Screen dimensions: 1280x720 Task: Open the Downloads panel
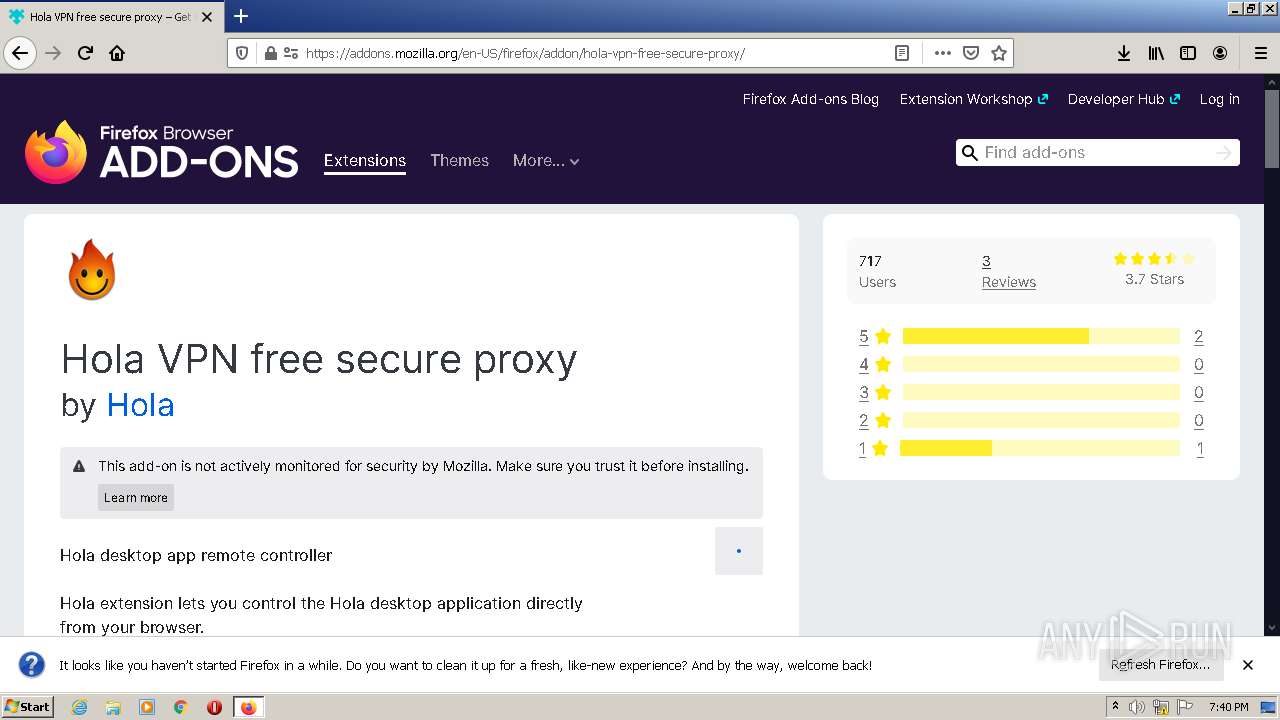1124,53
